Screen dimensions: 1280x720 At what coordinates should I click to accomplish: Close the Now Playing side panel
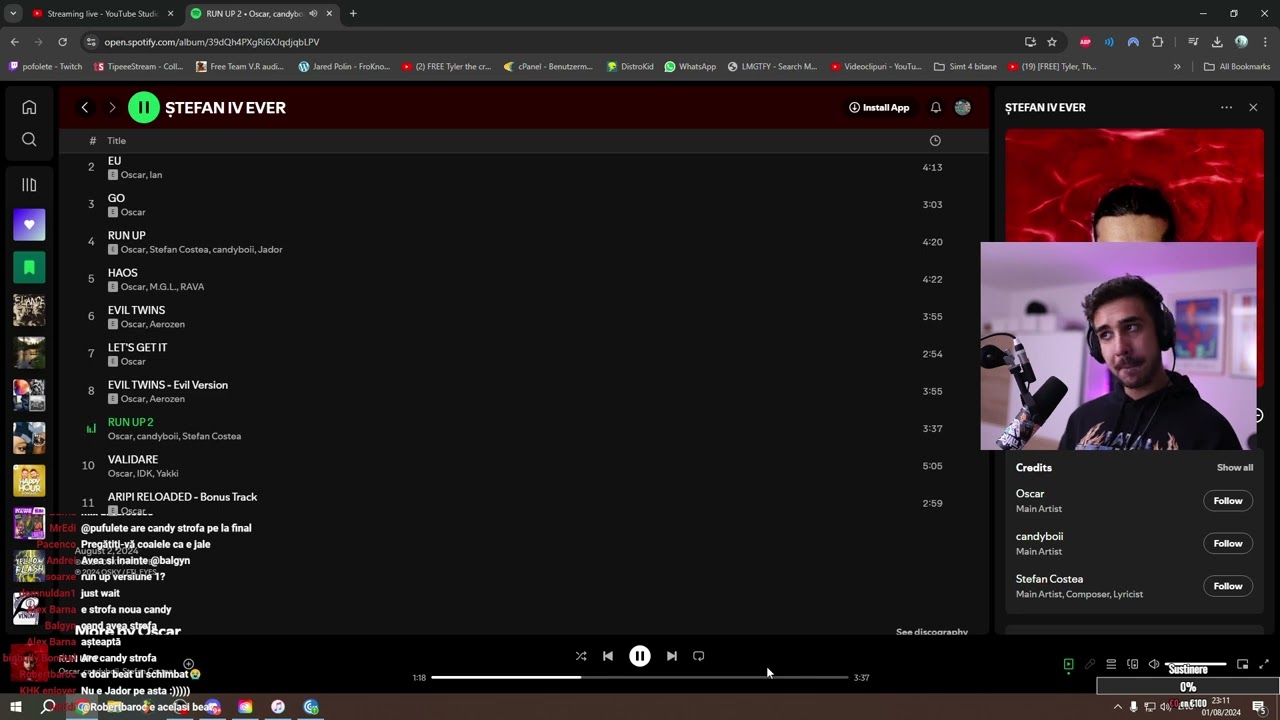1253,107
